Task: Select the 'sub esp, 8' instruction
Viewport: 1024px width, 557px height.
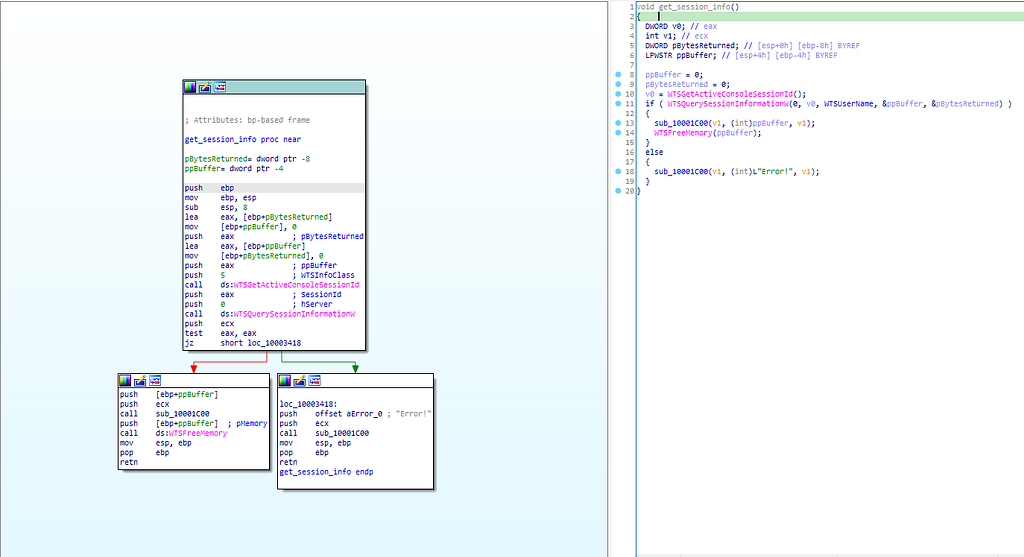Action: click(x=216, y=208)
